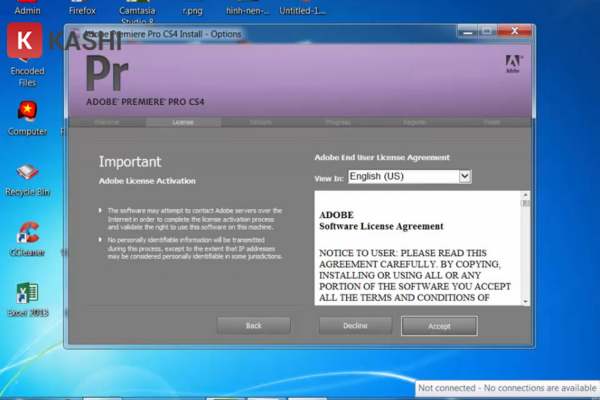Screen dimensions: 600x400
Task: Click inside the license agreement text box
Action: (x=415, y=250)
